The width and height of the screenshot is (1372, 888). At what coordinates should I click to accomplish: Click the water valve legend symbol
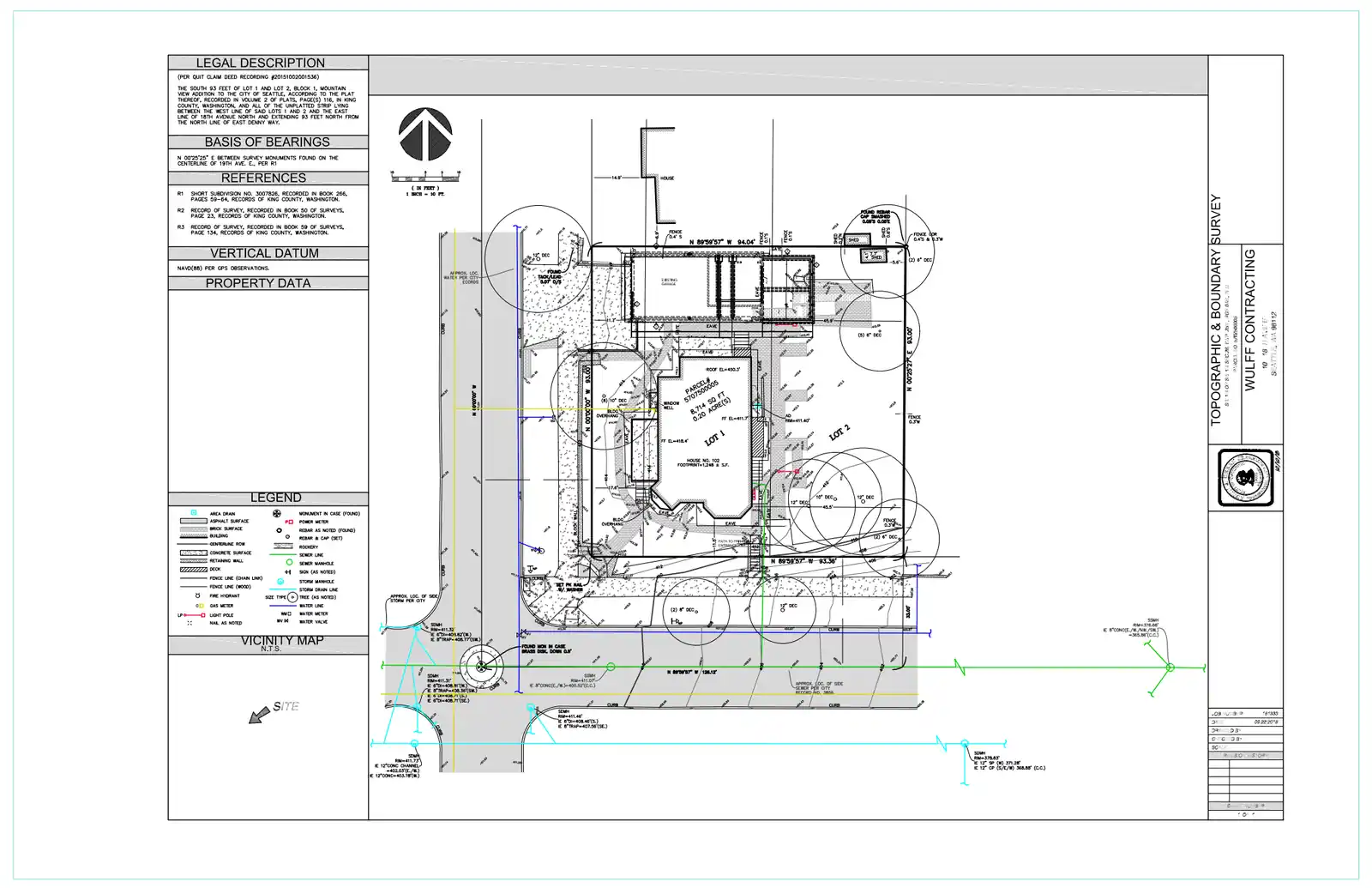(x=283, y=620)
